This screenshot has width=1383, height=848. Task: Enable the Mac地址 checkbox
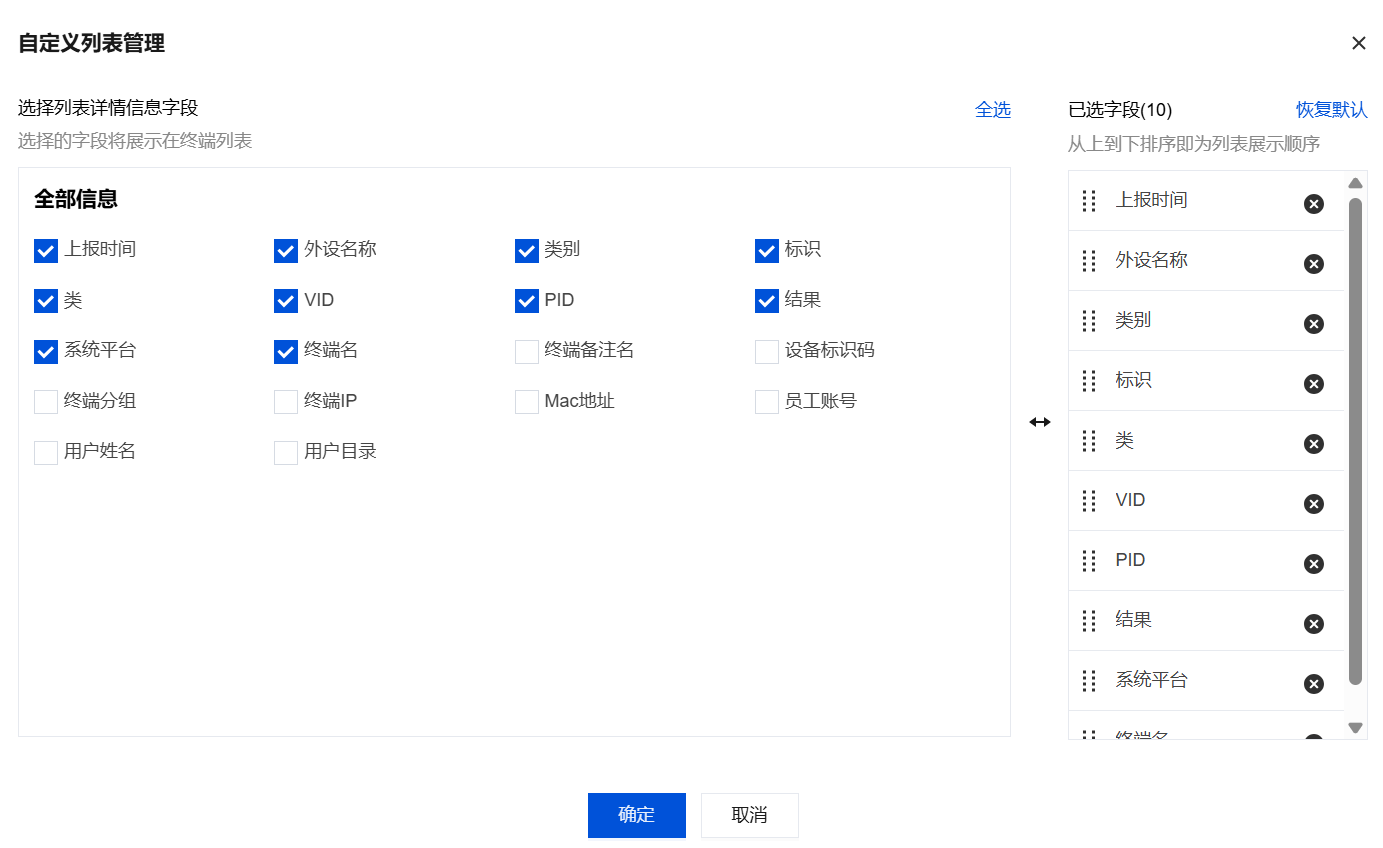point(527,402)
